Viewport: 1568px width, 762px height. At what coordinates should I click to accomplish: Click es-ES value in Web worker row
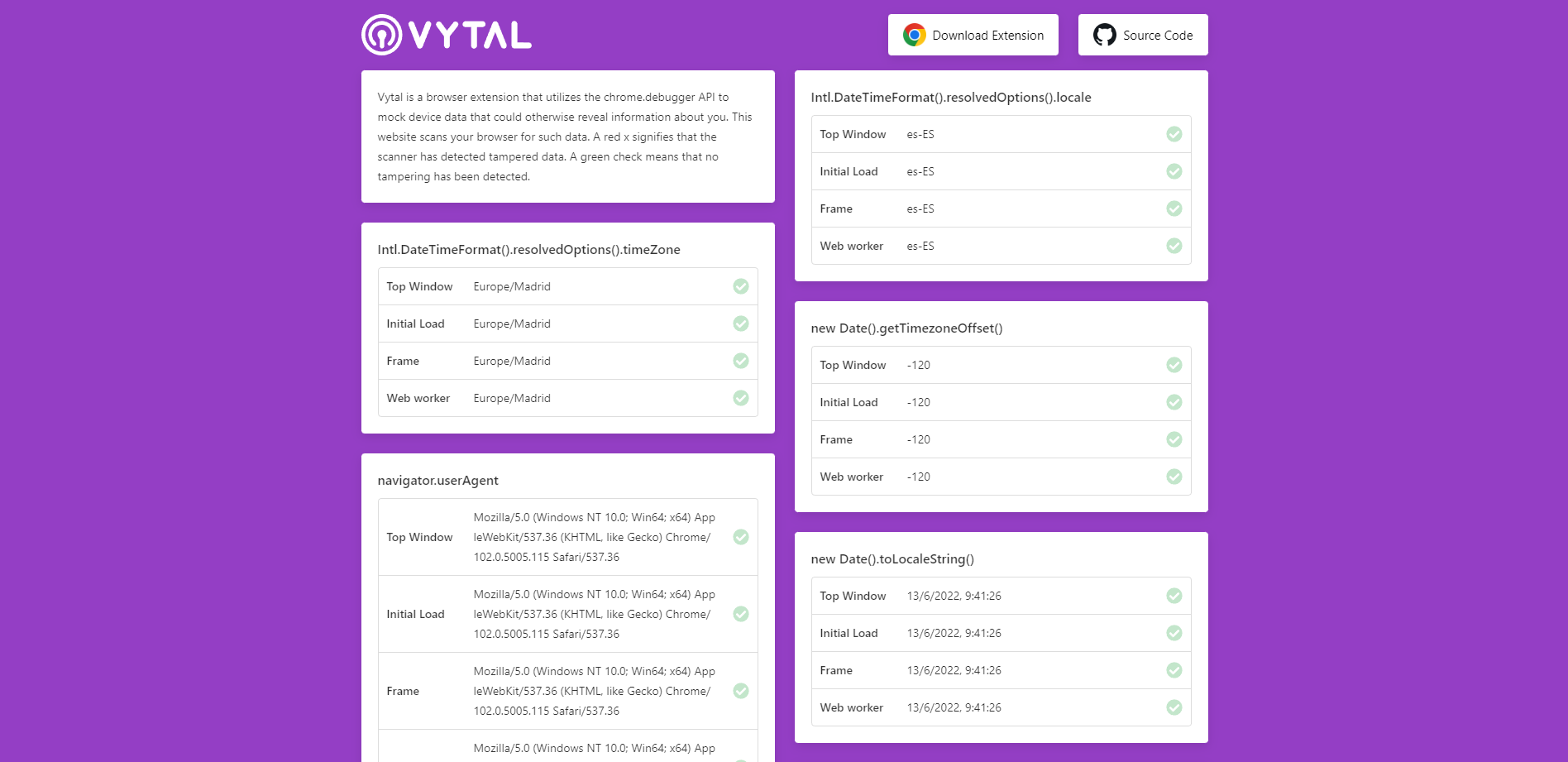tap(920, 246)
